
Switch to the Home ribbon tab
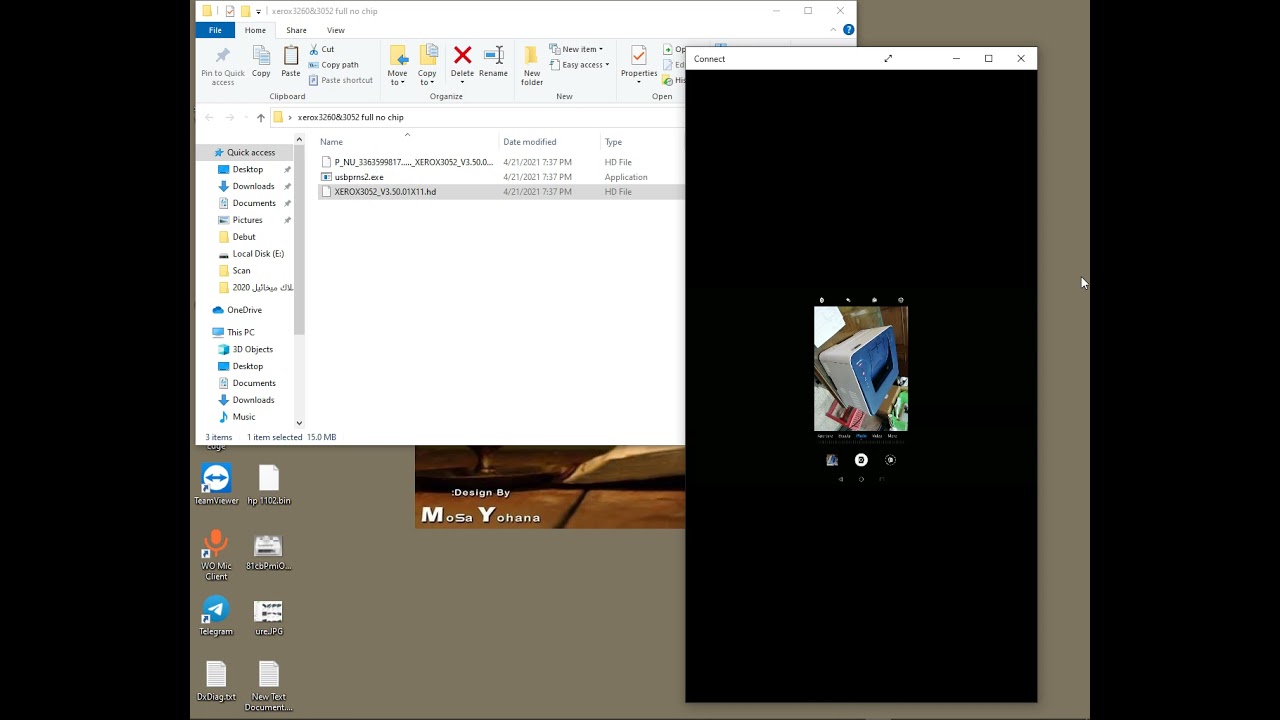(255, 30)
